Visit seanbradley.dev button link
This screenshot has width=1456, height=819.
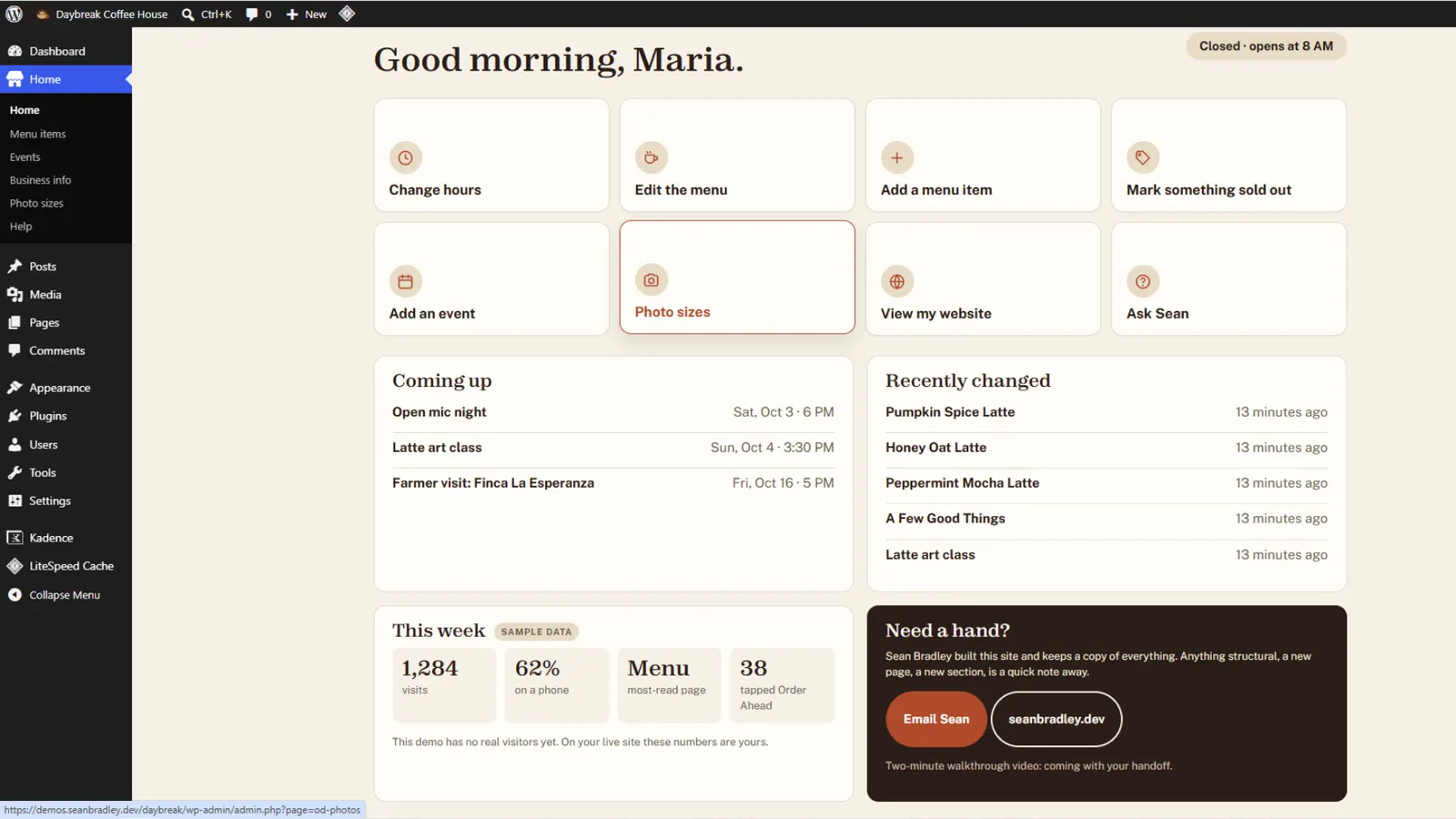coord(1057,719)
